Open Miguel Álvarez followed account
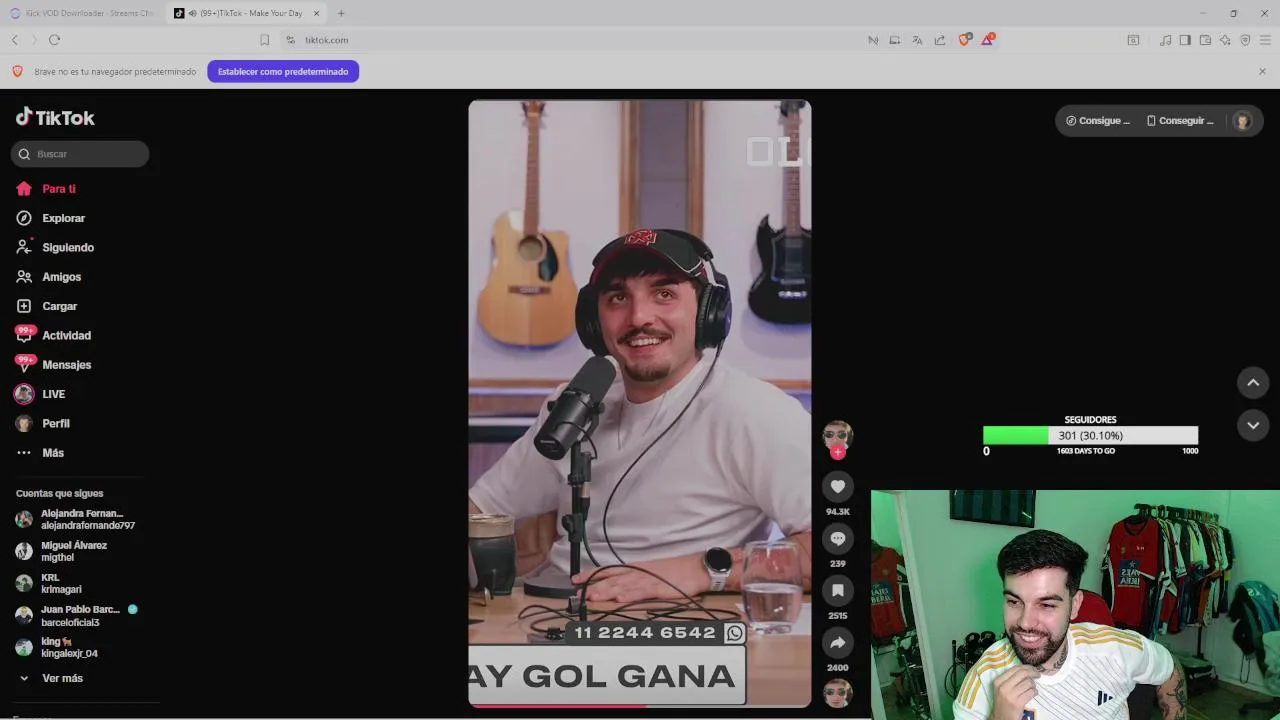Image resolution: width=1280 pixels, height=720 pixels. tap(62, 551)
